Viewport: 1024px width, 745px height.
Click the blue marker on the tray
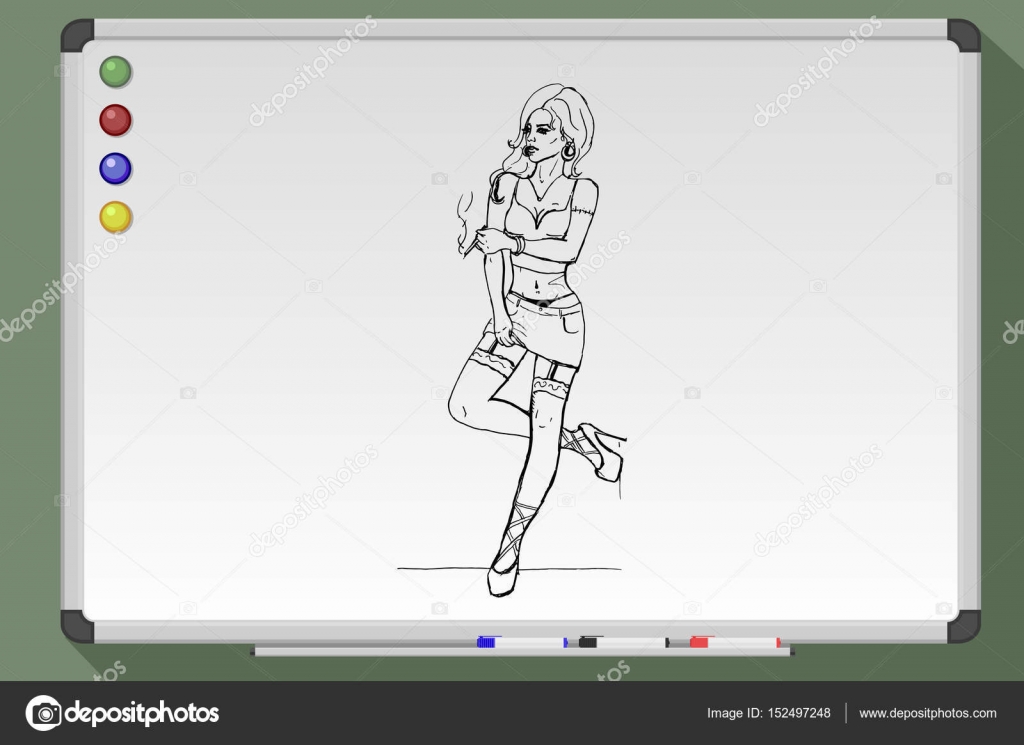coord(522,642)
